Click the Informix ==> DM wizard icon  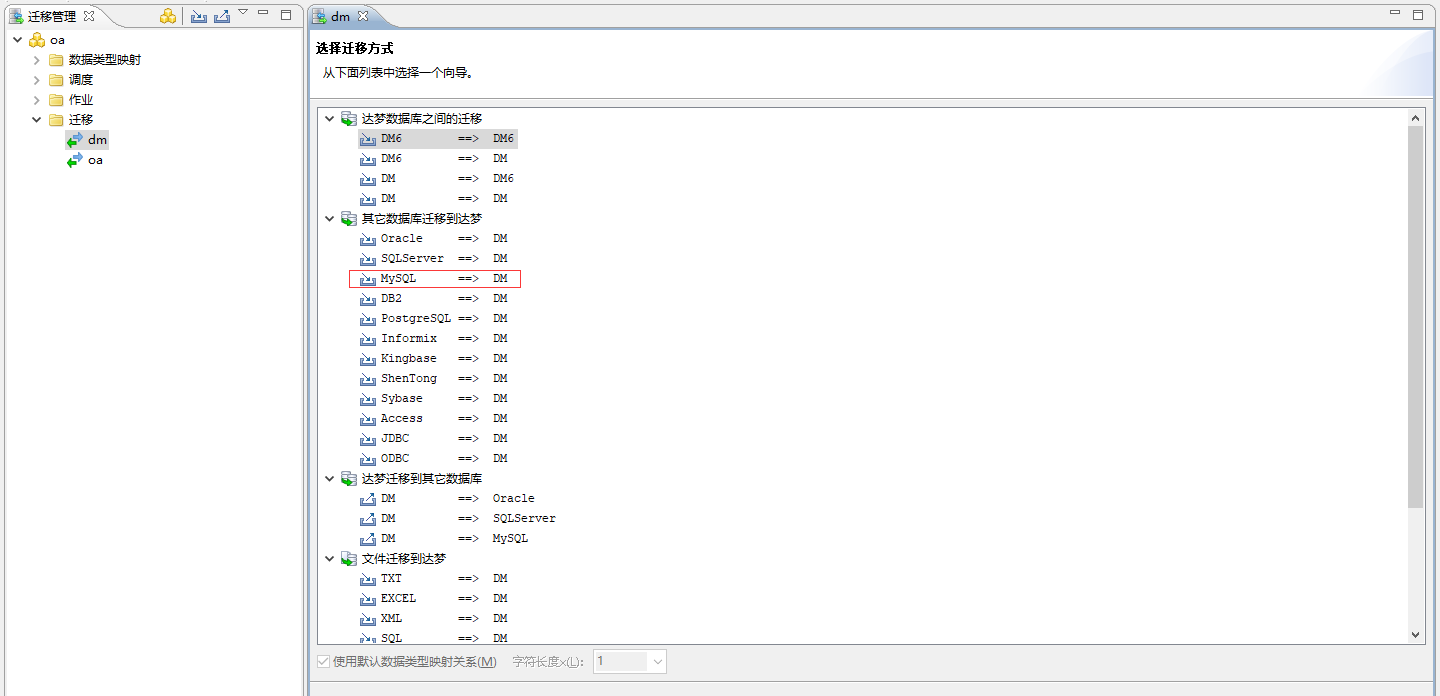pyautogui.click(x=368, y=338)
